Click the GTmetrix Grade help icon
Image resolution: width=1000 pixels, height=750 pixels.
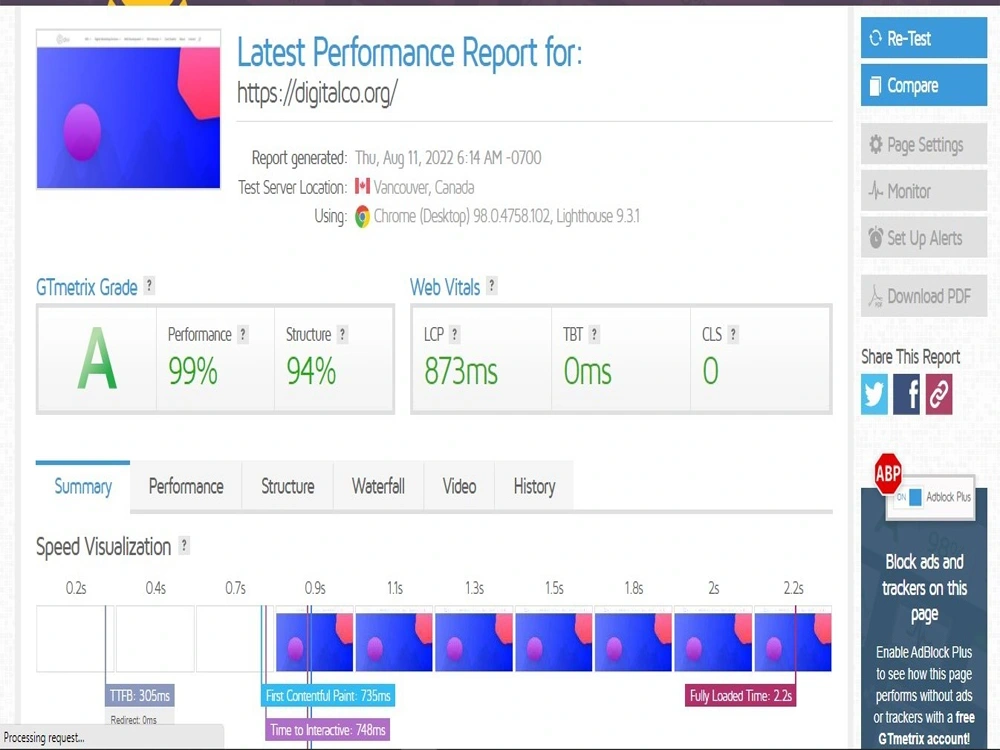[149, 286]
